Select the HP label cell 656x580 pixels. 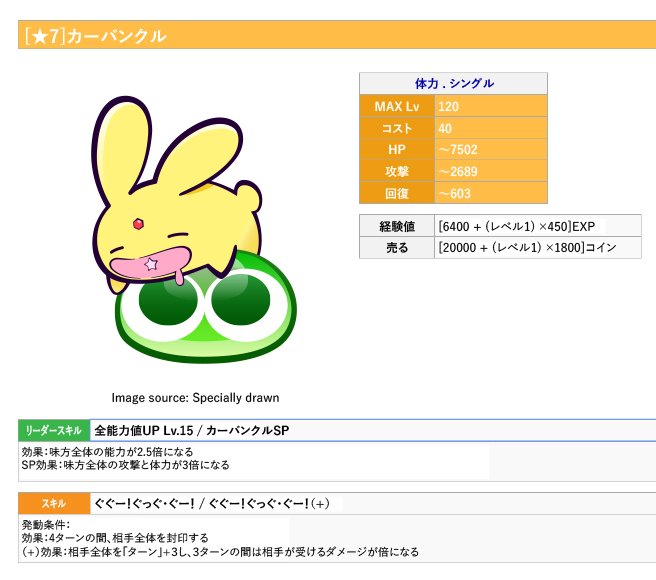click(x=397, y=149)
